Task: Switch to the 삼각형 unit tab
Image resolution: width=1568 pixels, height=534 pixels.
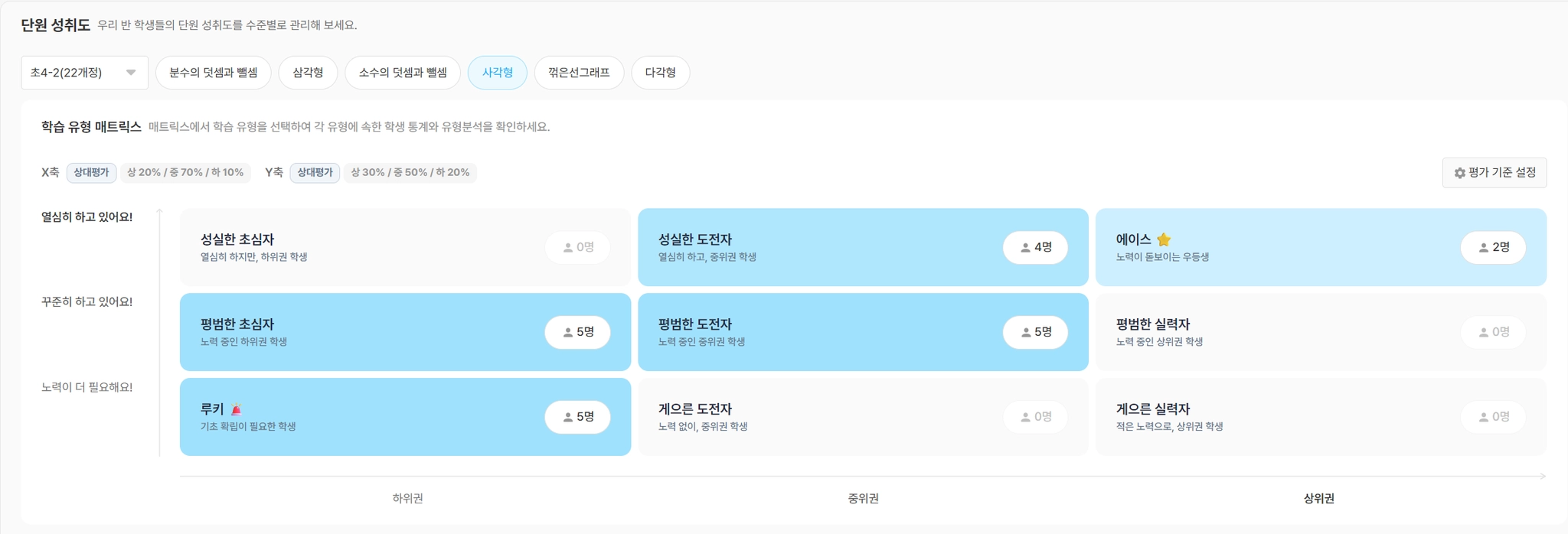Action: click(308, 73)
